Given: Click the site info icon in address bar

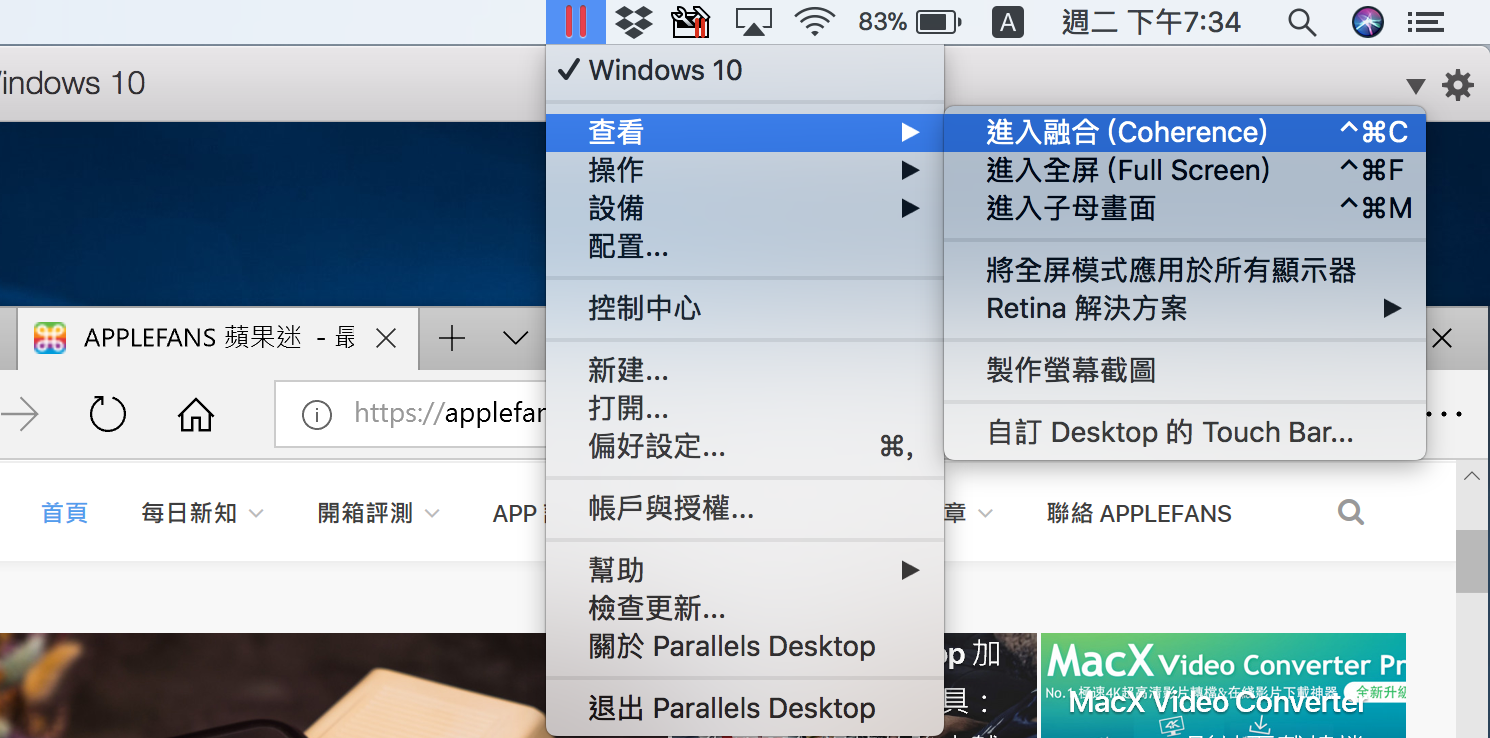Looking at the screenshot, I should point(316,414).
